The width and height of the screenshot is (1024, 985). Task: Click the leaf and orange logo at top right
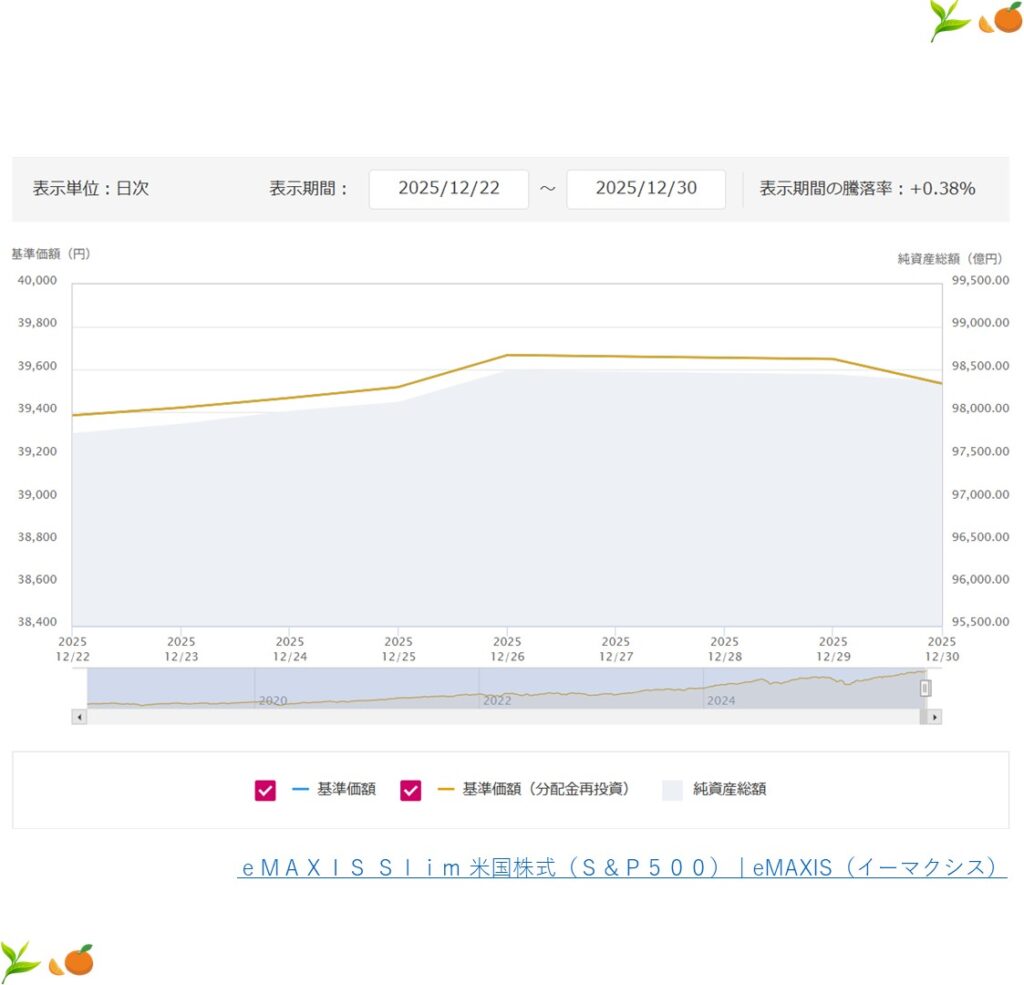975,20
